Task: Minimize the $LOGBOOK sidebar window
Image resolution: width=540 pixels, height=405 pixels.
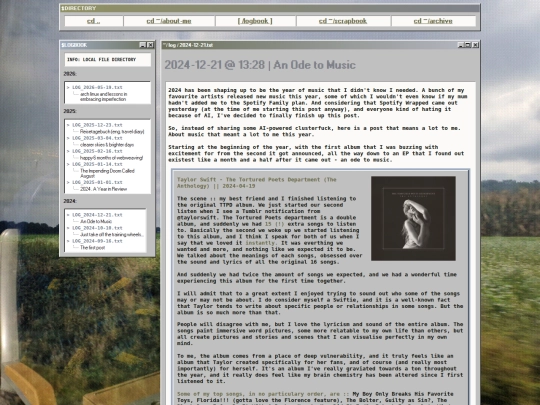Action: (143, 45)
